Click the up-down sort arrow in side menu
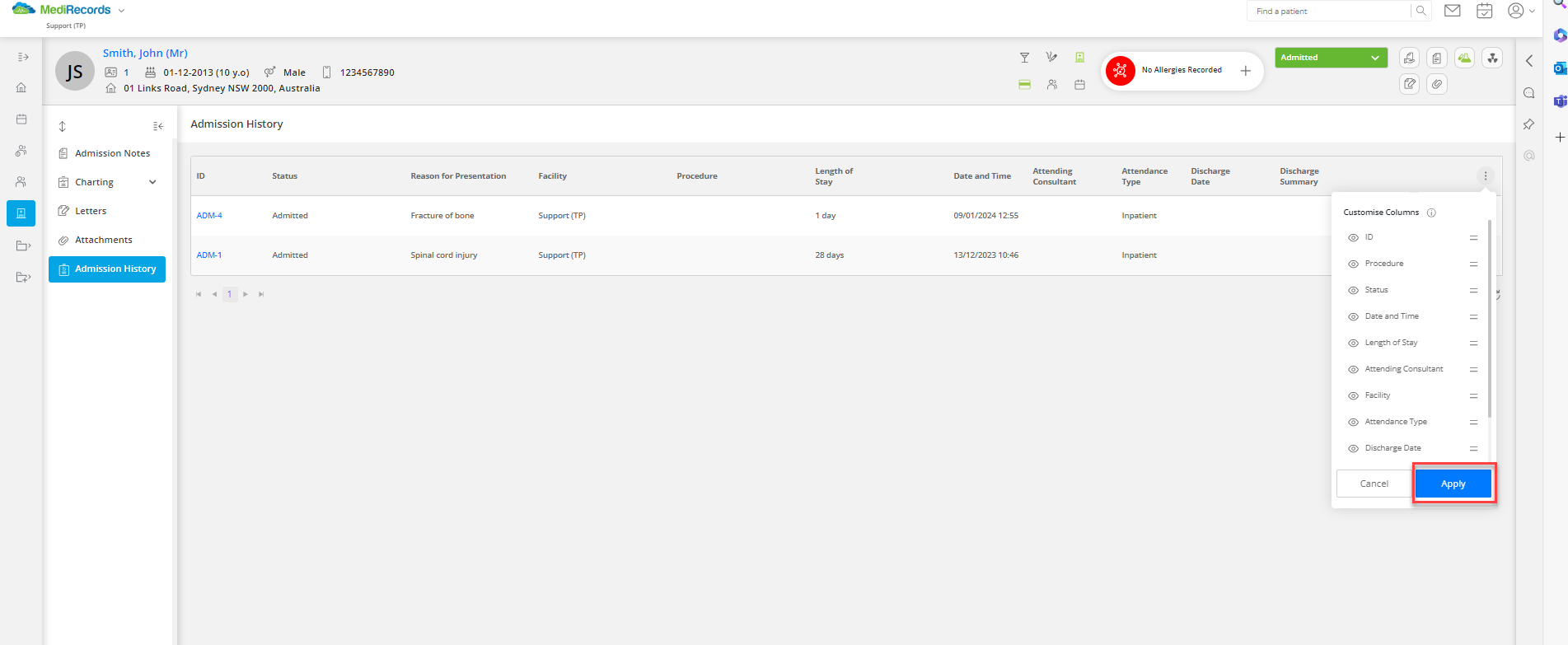 click(x=62, y=126)
